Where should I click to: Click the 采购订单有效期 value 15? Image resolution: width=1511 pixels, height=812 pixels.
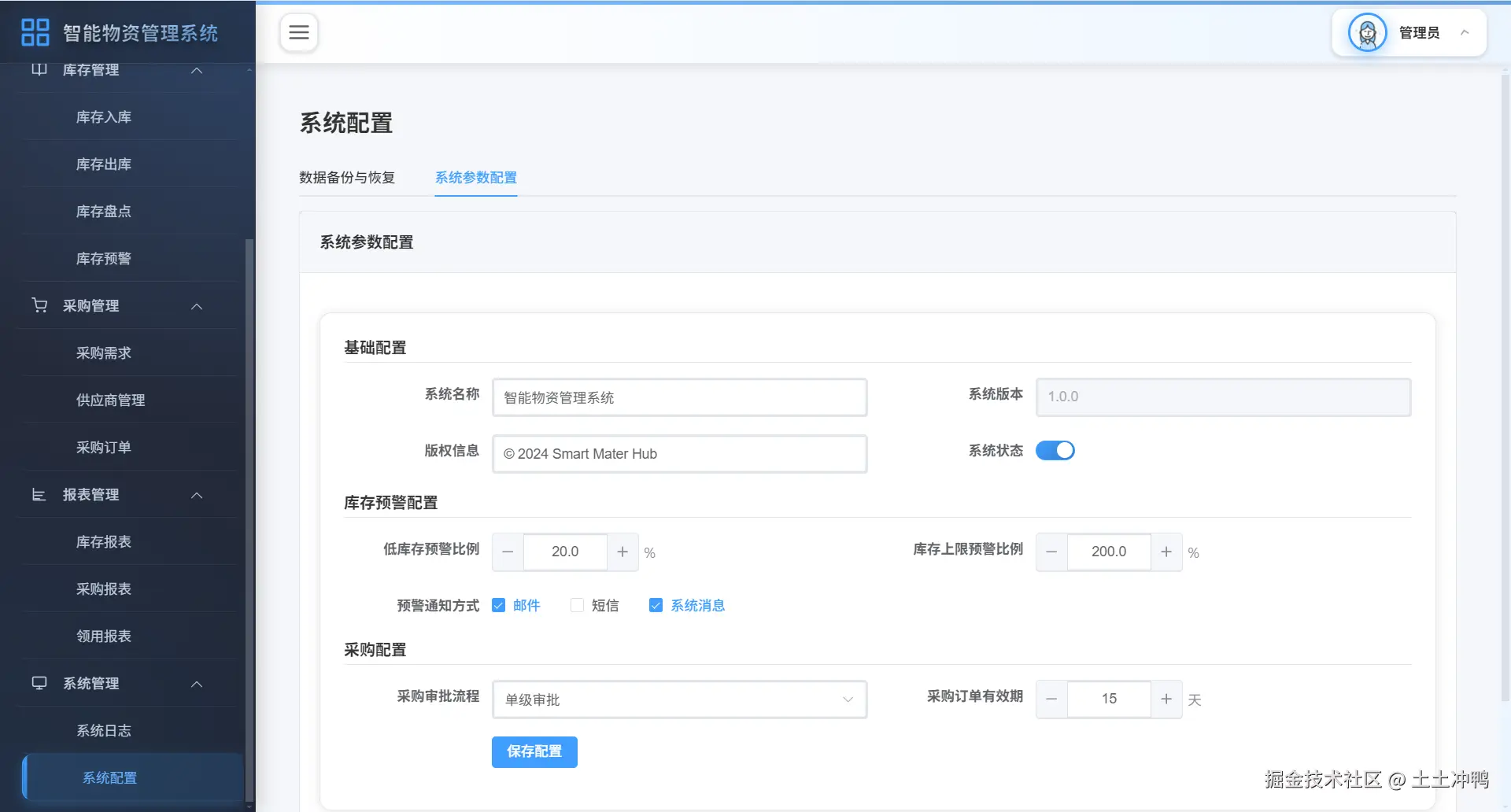[1109, 699]
